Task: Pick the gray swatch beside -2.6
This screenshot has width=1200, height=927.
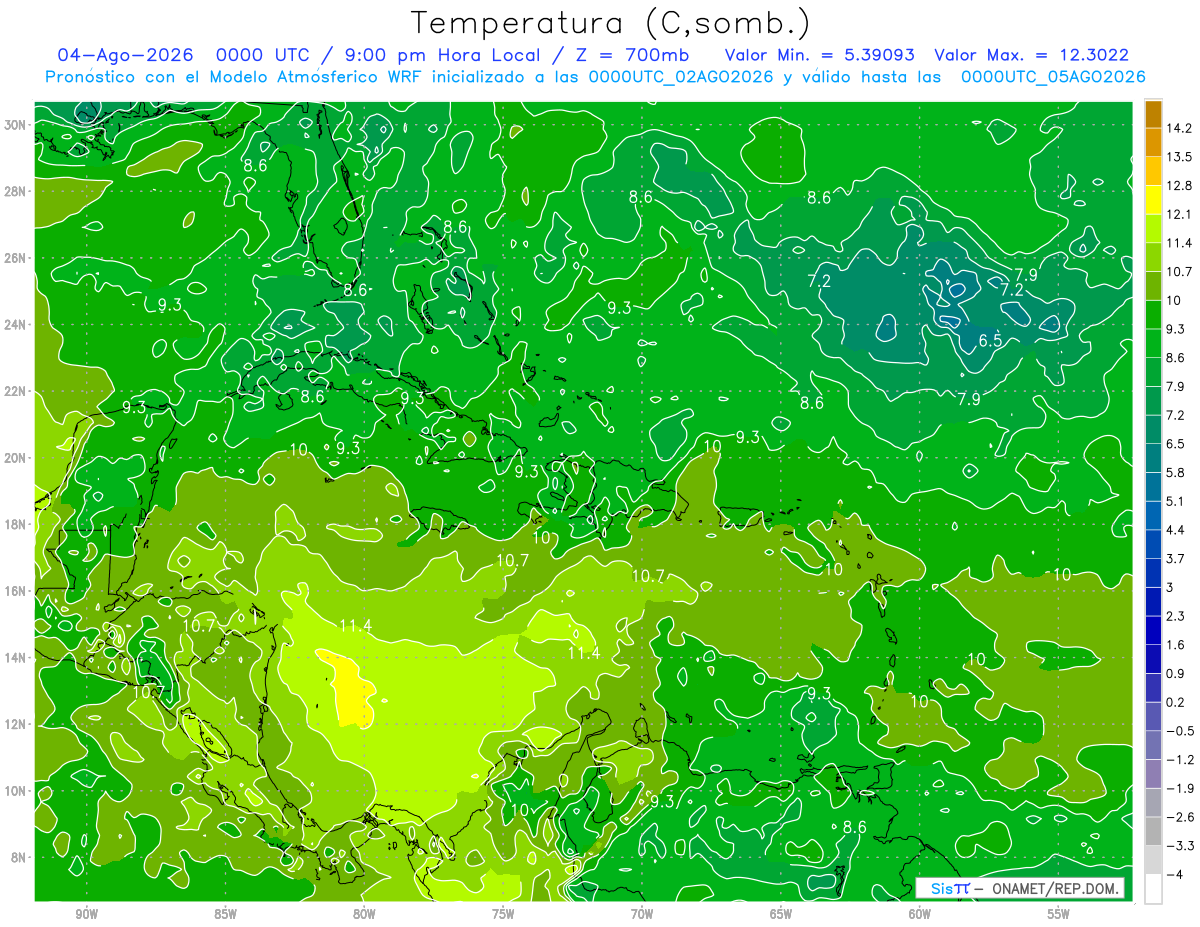Action: [x=1153, y=831]
